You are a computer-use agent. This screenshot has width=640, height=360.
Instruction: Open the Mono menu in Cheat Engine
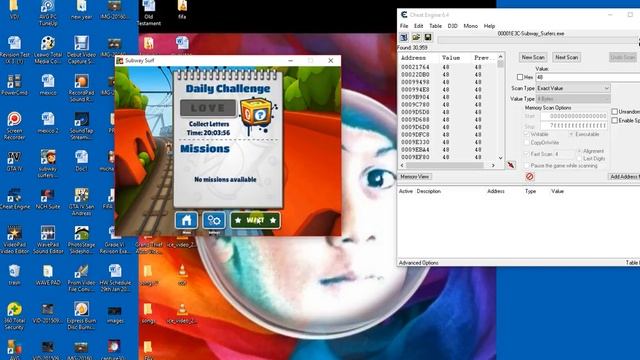point(471,26)
